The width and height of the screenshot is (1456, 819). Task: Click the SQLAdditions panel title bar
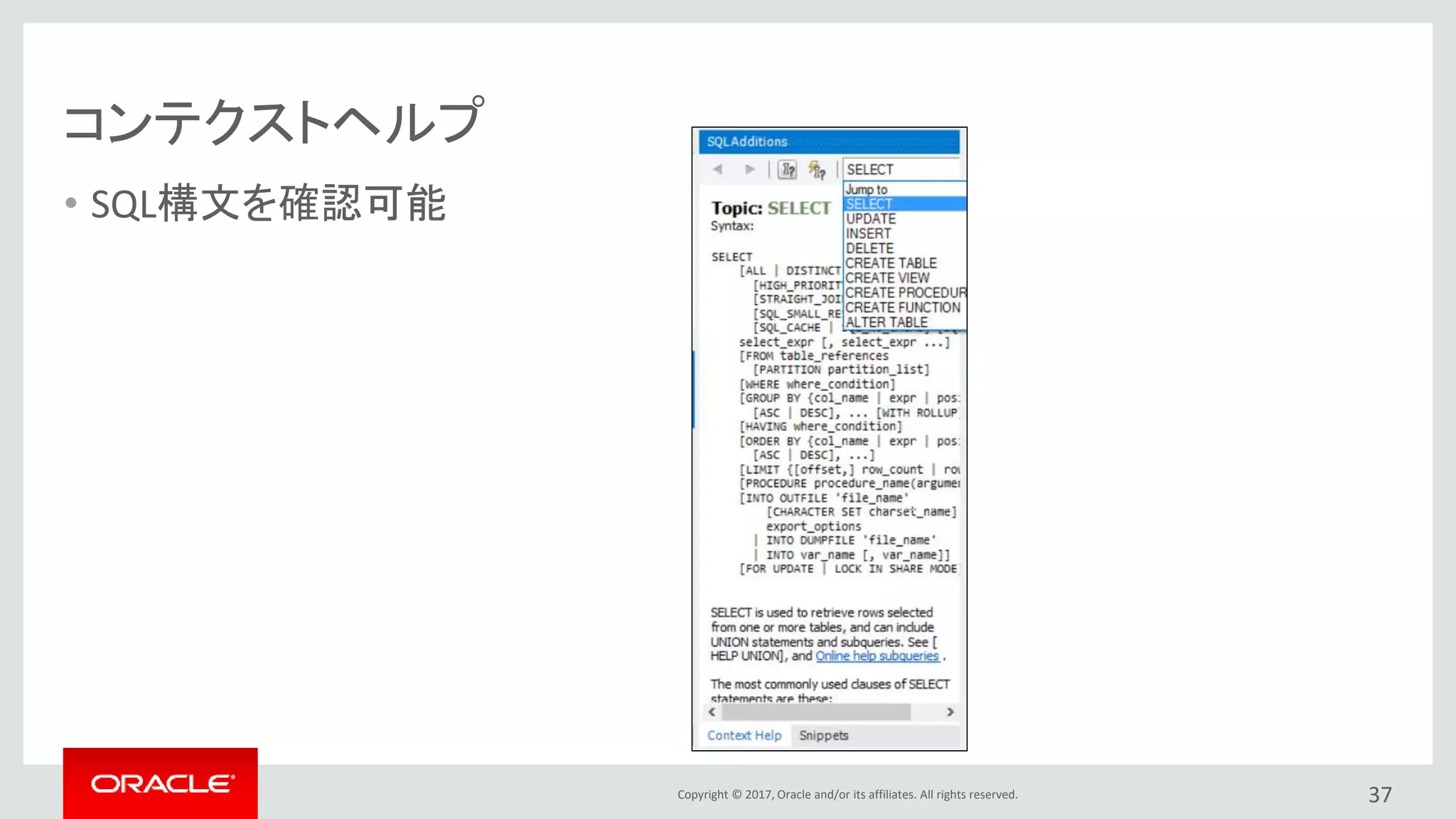click(829, 141)
